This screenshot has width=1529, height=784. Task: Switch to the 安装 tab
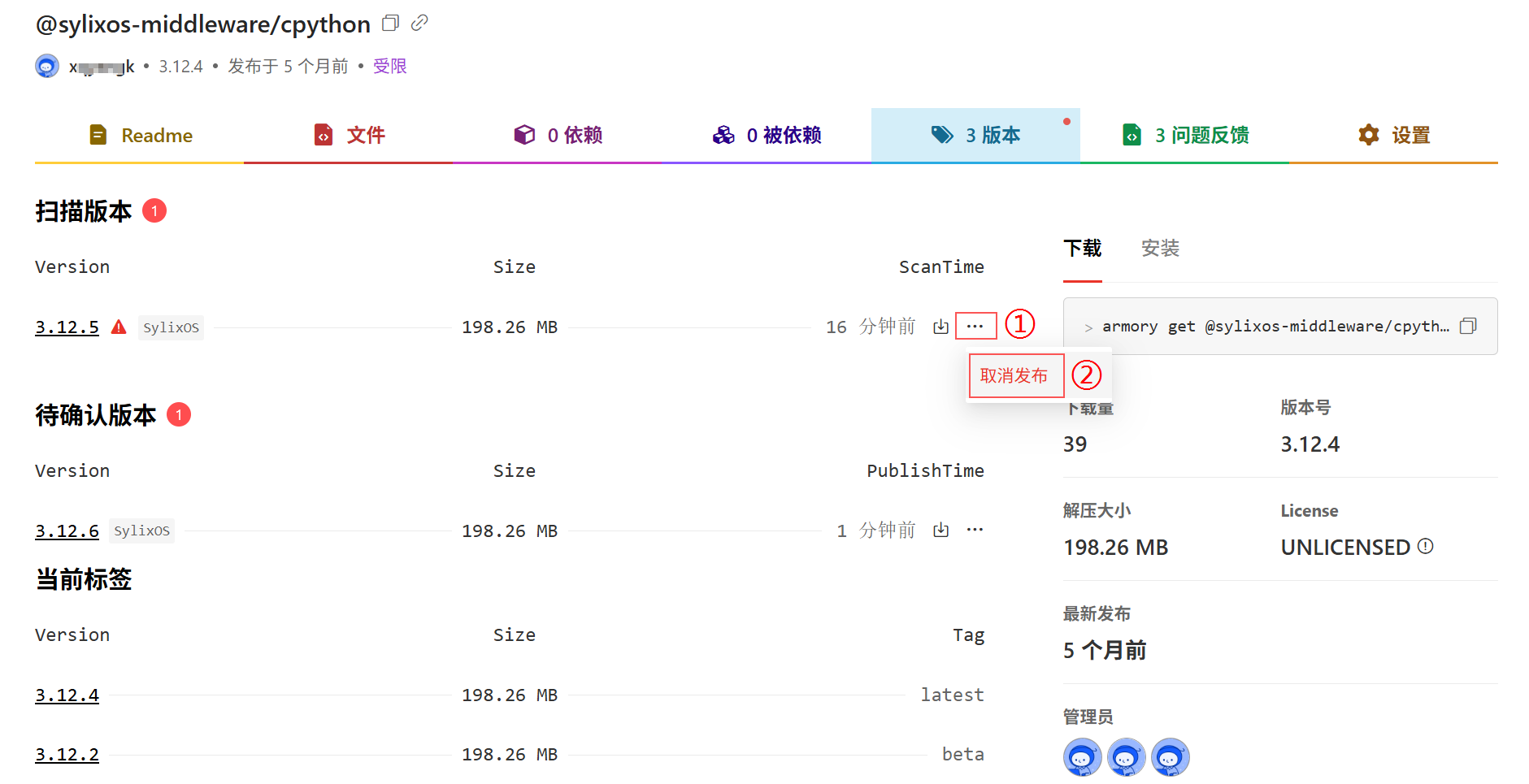(1160, 249)
